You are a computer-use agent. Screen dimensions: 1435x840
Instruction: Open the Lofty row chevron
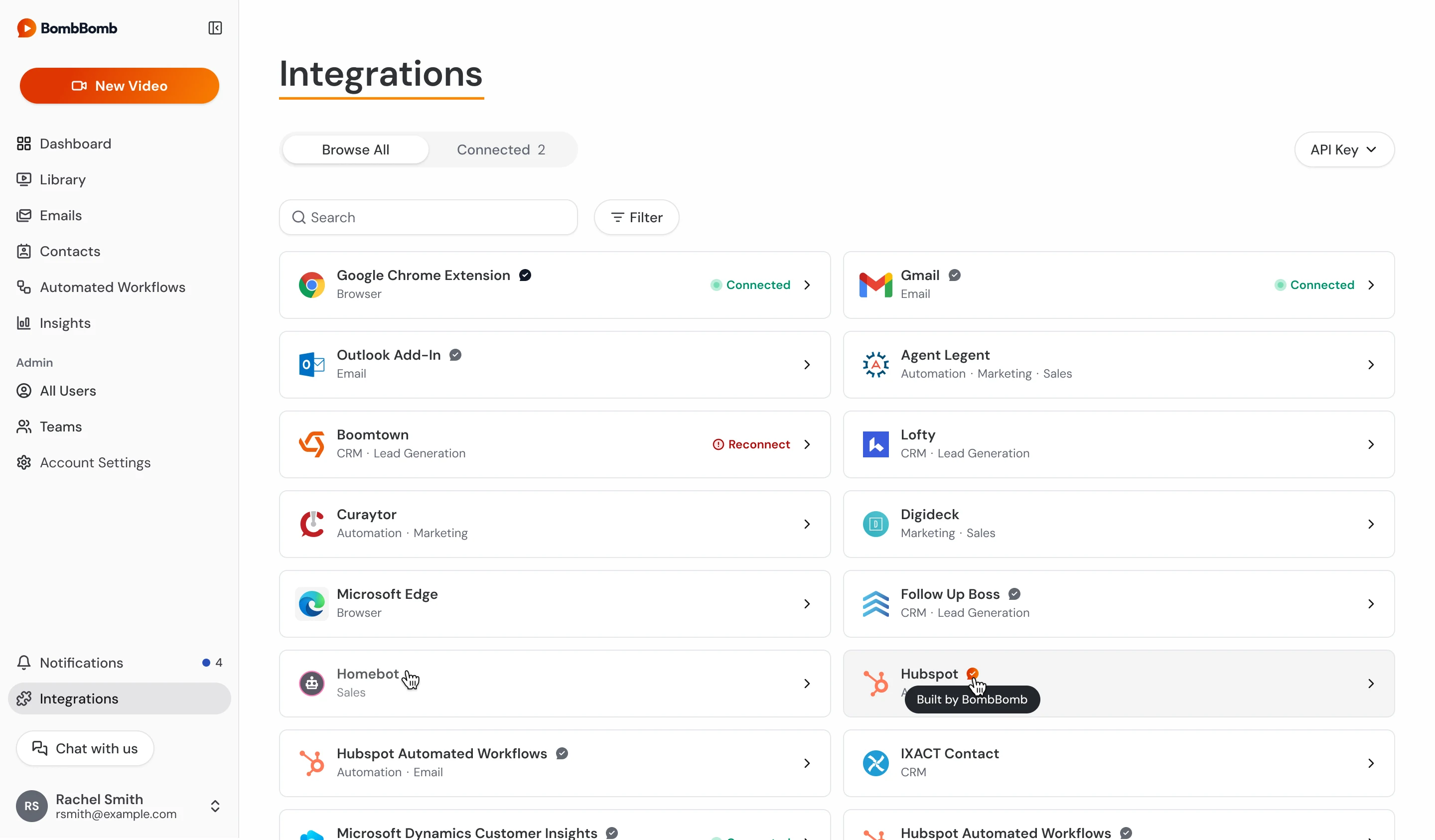[1371, 444]
